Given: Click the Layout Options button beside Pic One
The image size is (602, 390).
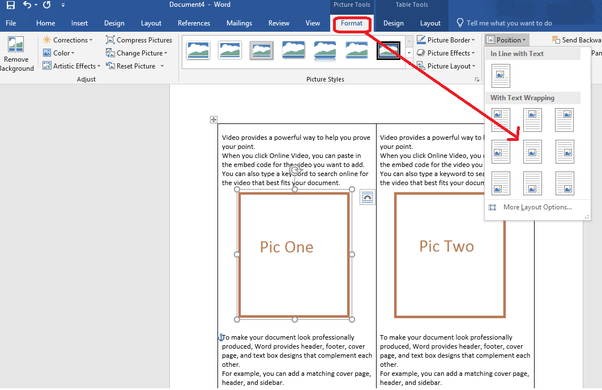Looking at the screenshot, I should [x=367, y=197].
